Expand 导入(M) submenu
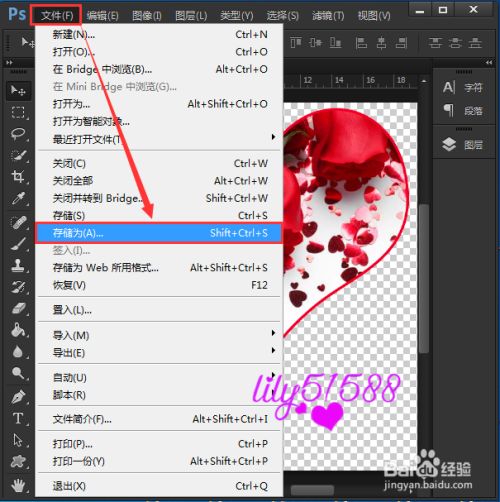This screenshot has height=502, width=500. pos(159,335)
